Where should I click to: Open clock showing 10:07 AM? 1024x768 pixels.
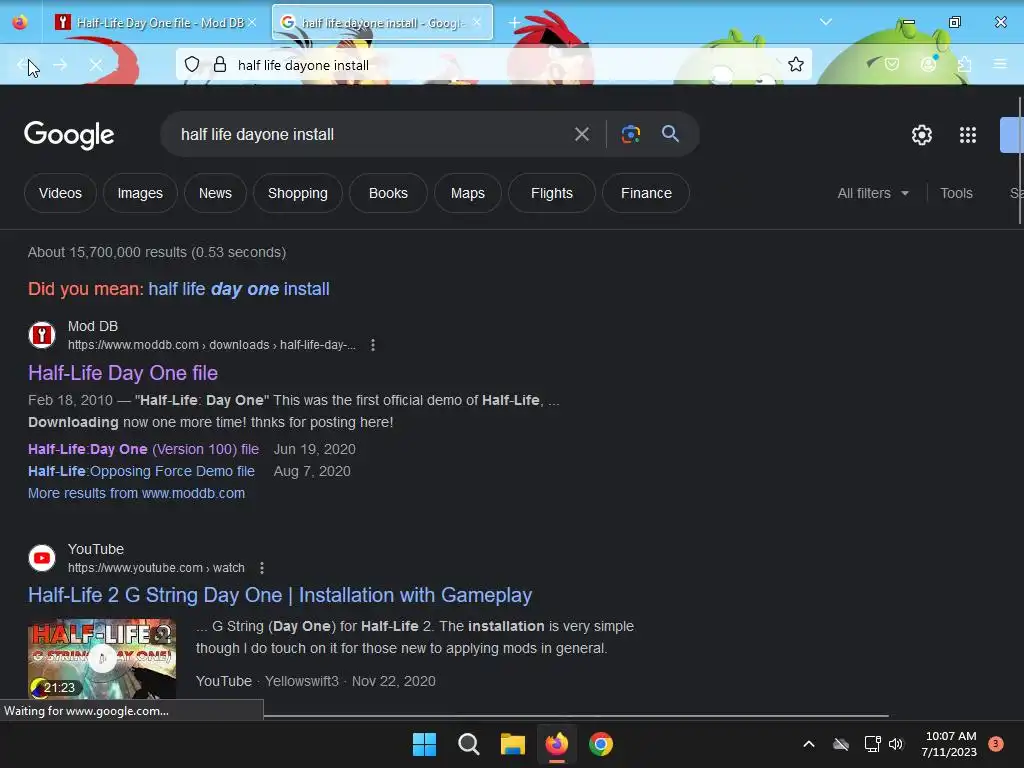point(949,744)
